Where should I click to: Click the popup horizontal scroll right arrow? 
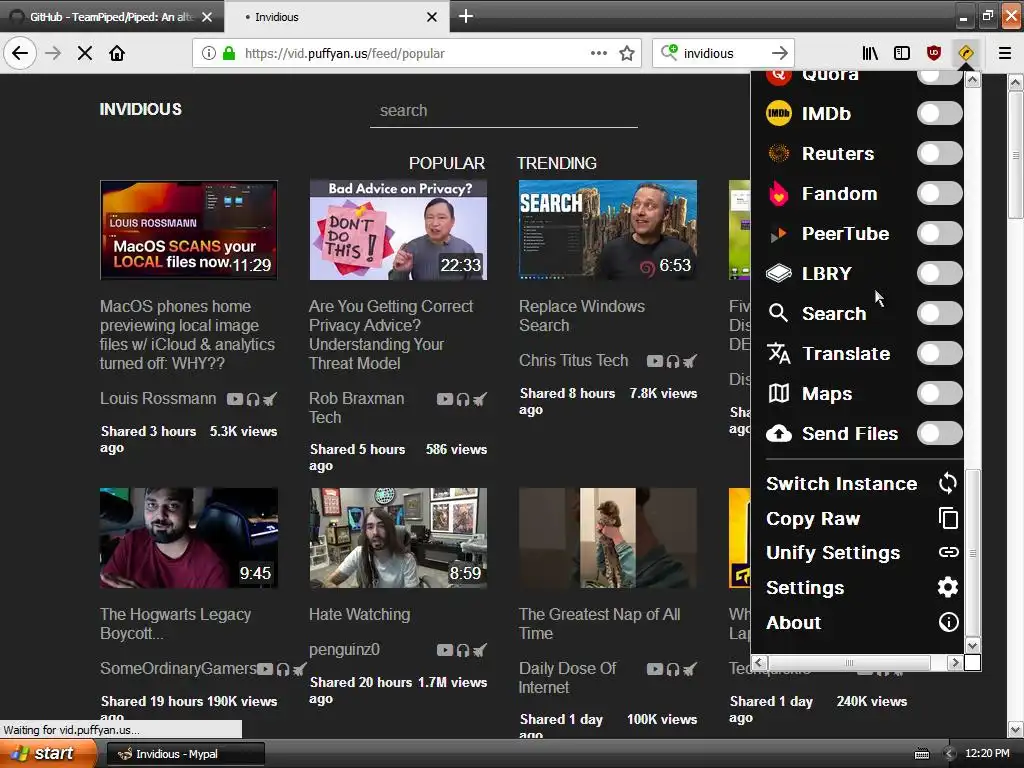(x=955, y=662)
